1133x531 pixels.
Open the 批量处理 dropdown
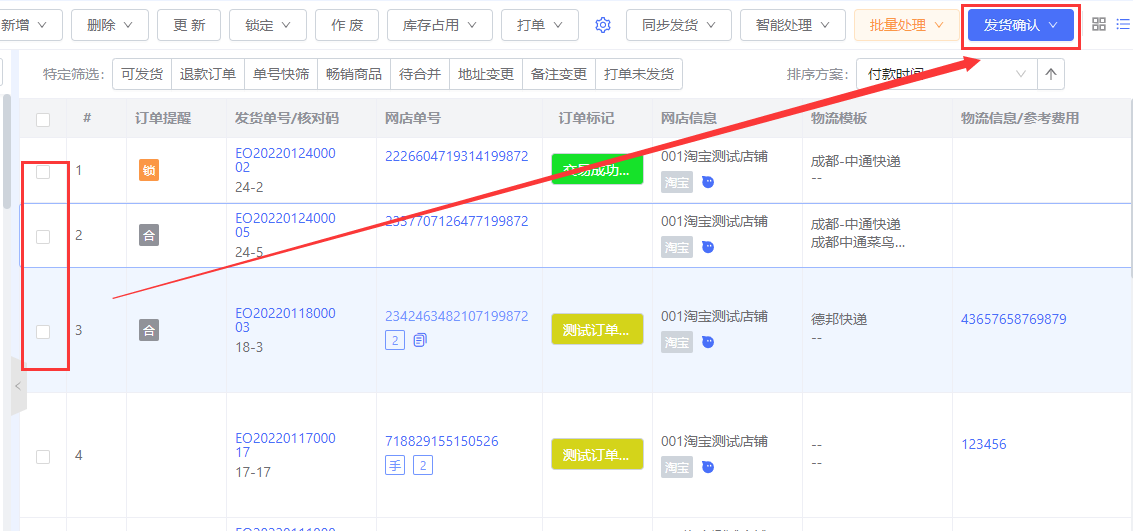point(907,25)
